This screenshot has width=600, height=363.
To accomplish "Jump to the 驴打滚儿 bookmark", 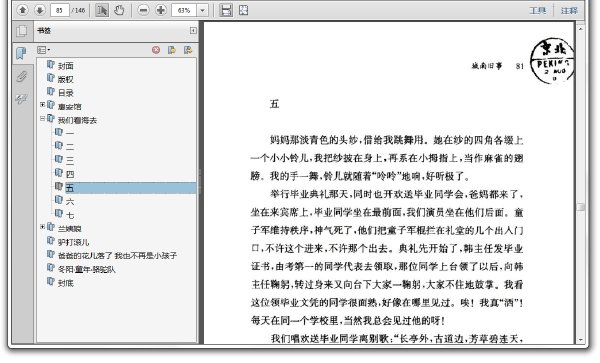I will click(x=73, y=242).
